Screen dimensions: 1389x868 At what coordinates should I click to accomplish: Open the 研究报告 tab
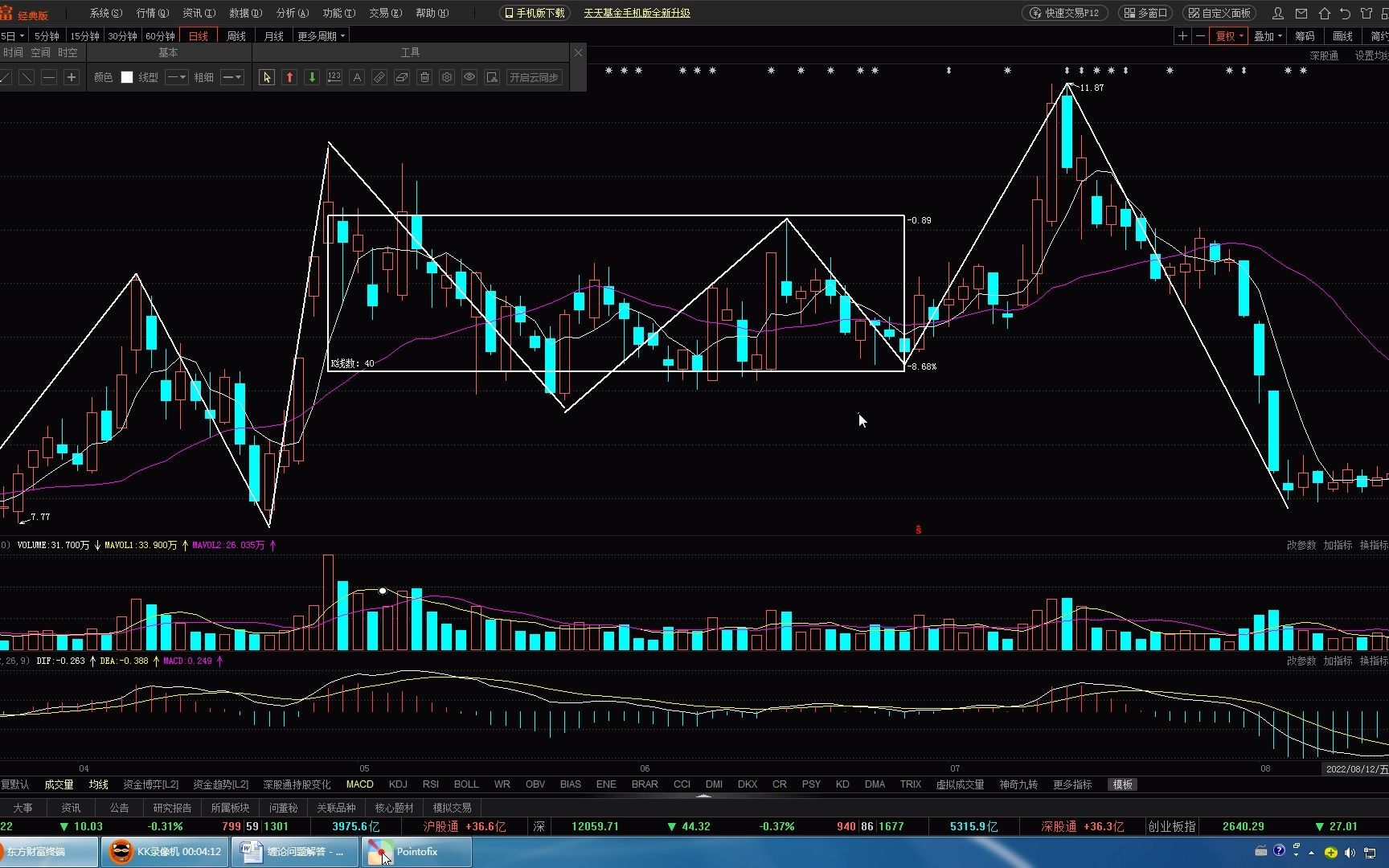tap(172, 808)
